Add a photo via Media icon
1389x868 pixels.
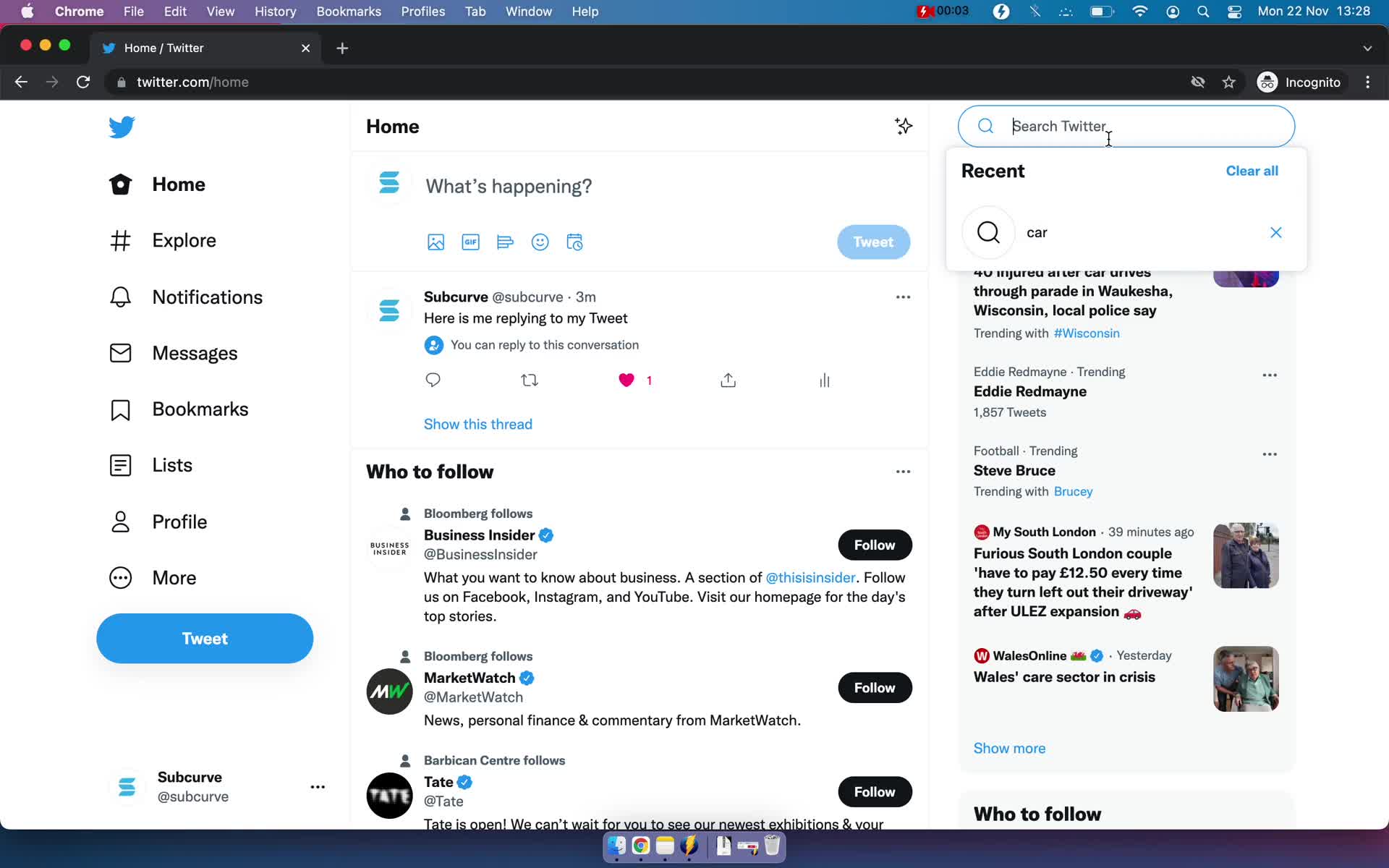pos(436,242)
